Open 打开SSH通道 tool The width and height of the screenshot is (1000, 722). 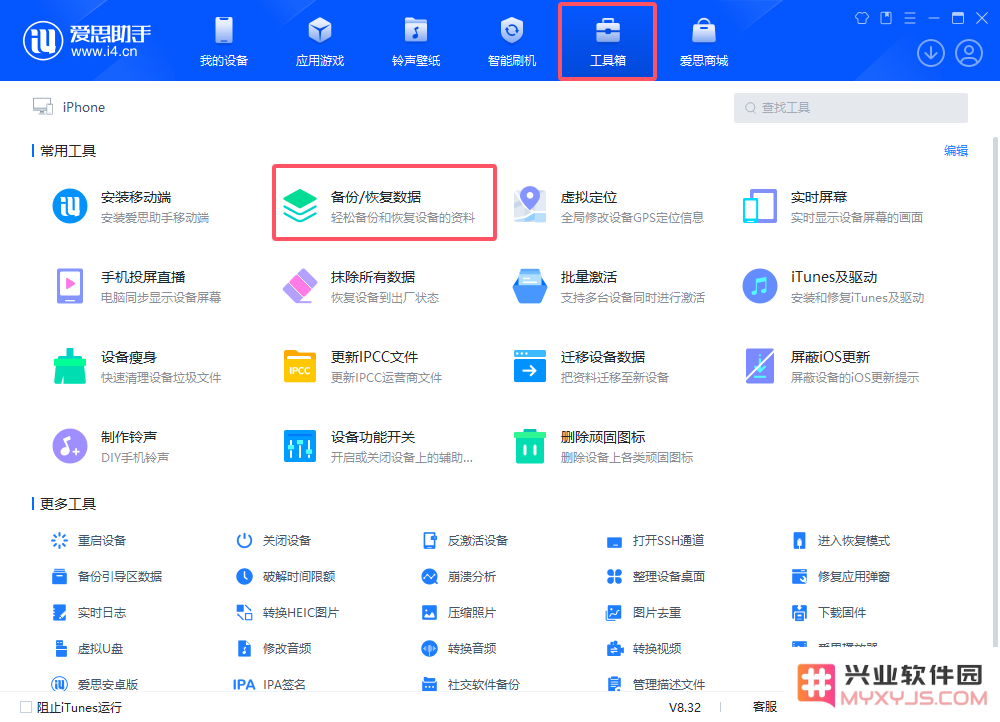[655, 541]
